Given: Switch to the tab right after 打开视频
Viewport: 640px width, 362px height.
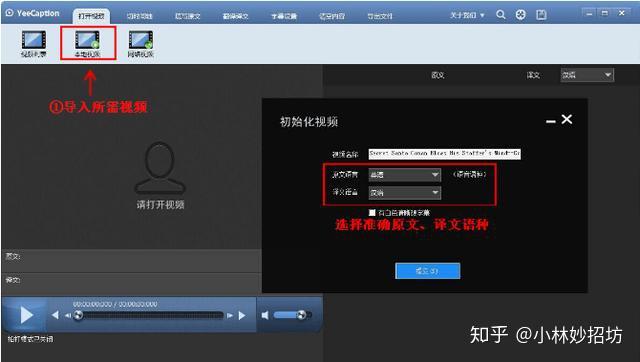Looking at the screenshot, I should [x=139, y=16].
